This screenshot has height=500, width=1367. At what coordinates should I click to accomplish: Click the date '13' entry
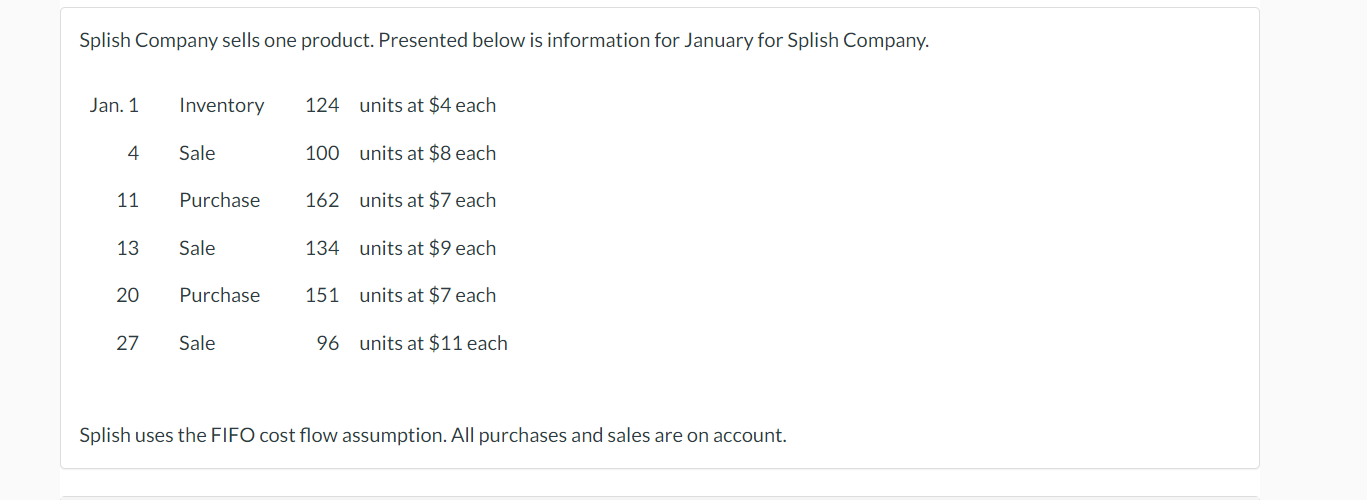tap(127, 248)
